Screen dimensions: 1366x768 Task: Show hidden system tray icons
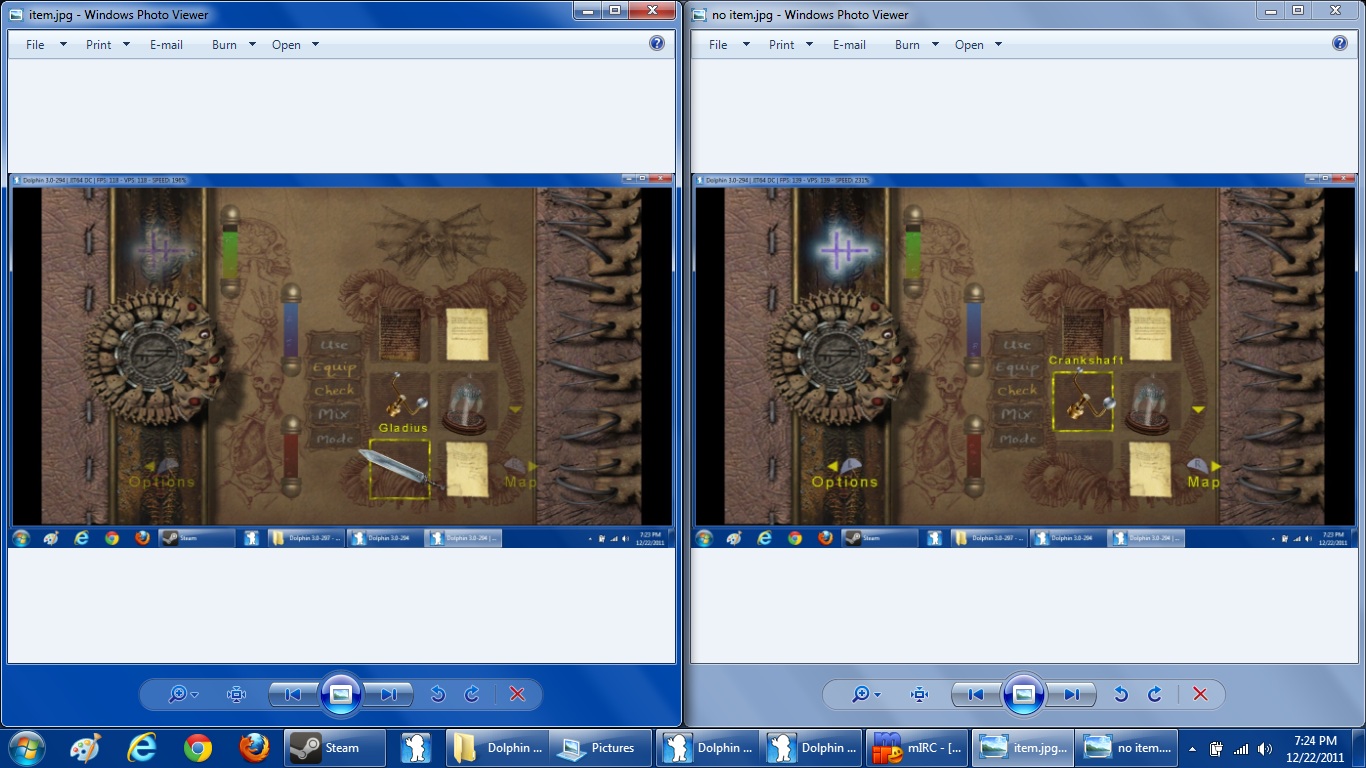coord(1192,748)
